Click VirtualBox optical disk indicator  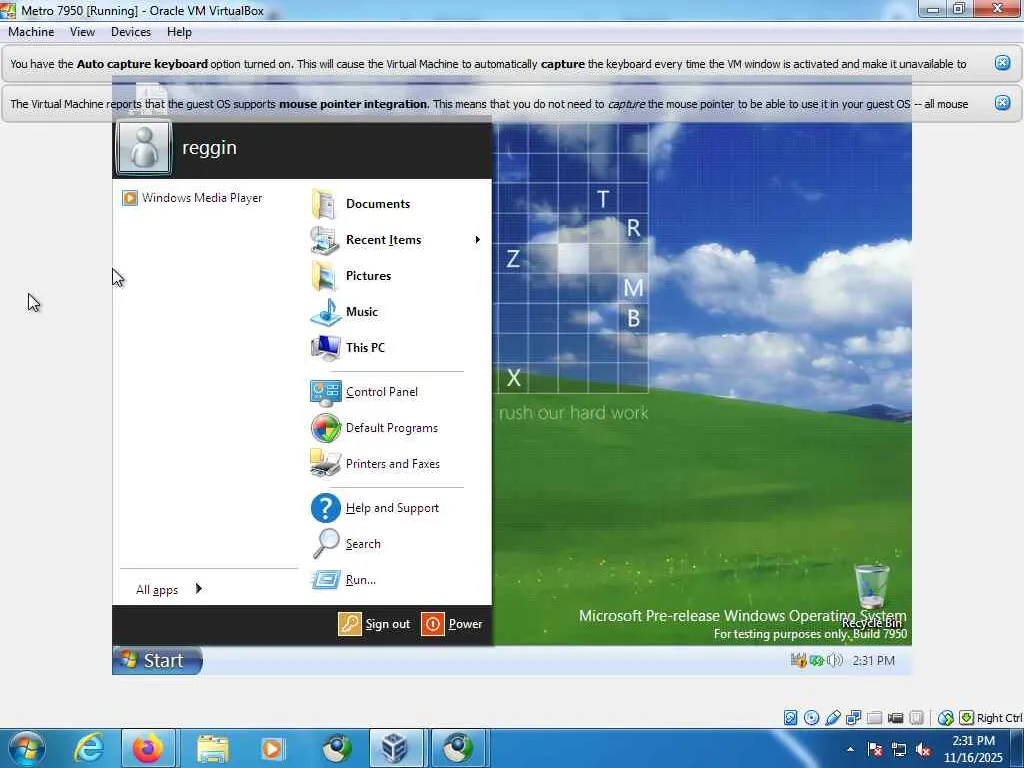tap(811, 718)
